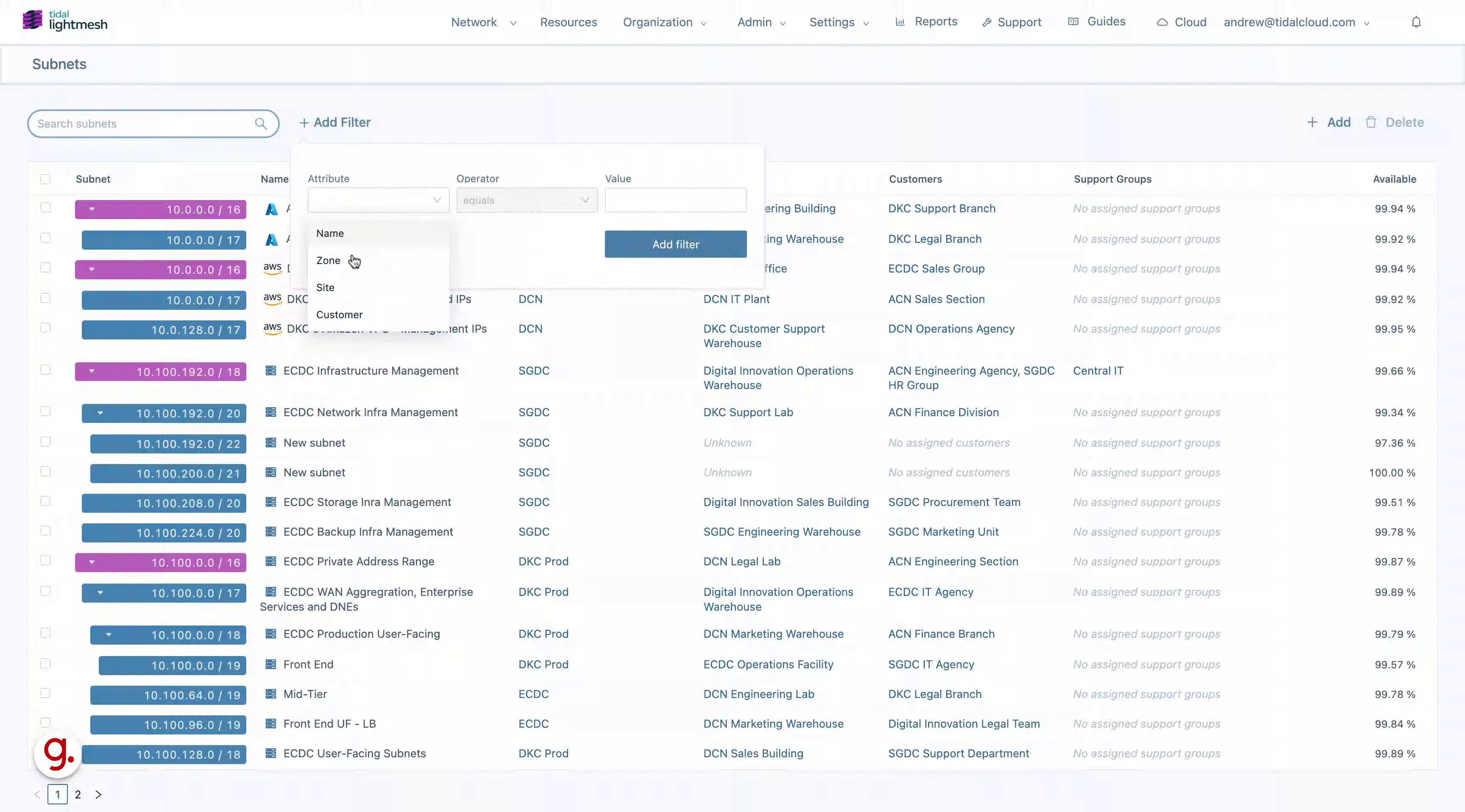Open the Organization menu
Viewport: 1465px width, 812px height.
664,22
